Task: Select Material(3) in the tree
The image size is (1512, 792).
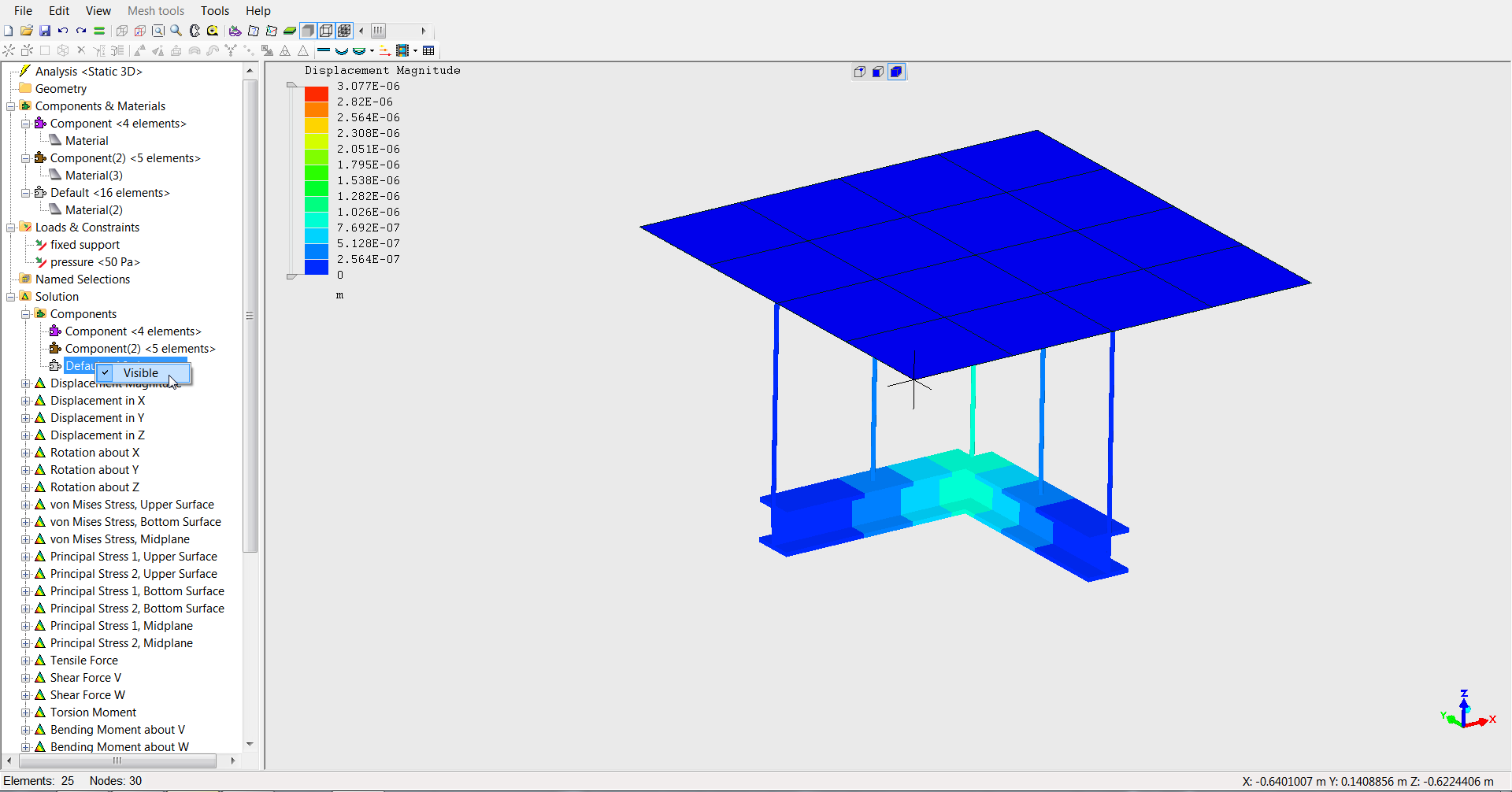Action: point(94,176)
